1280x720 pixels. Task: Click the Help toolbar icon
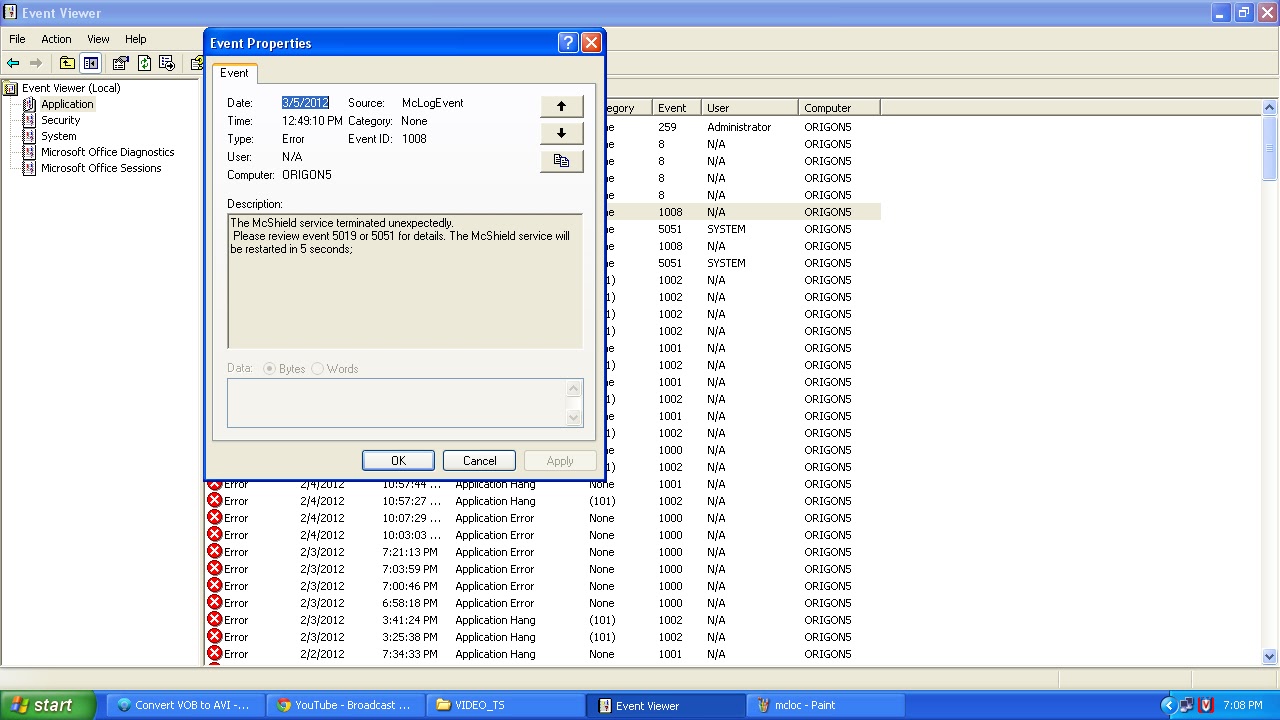197,63
